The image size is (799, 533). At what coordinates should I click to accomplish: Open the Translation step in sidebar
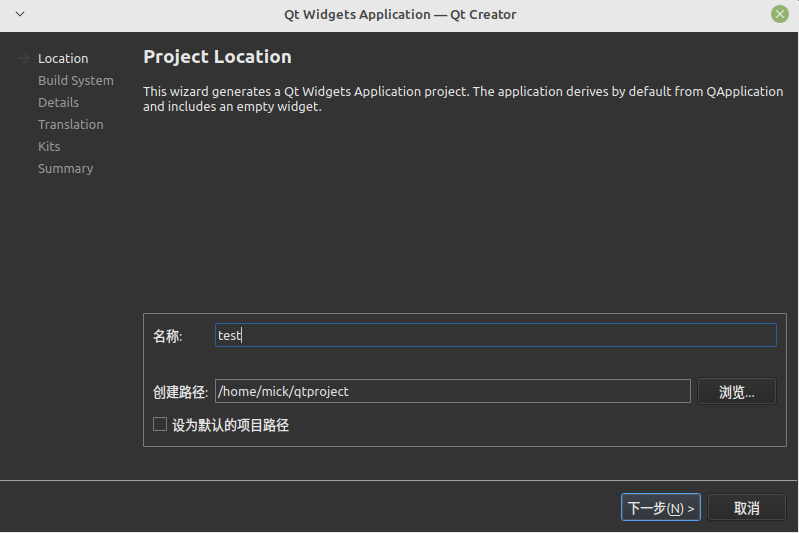[x=70, y=124]
